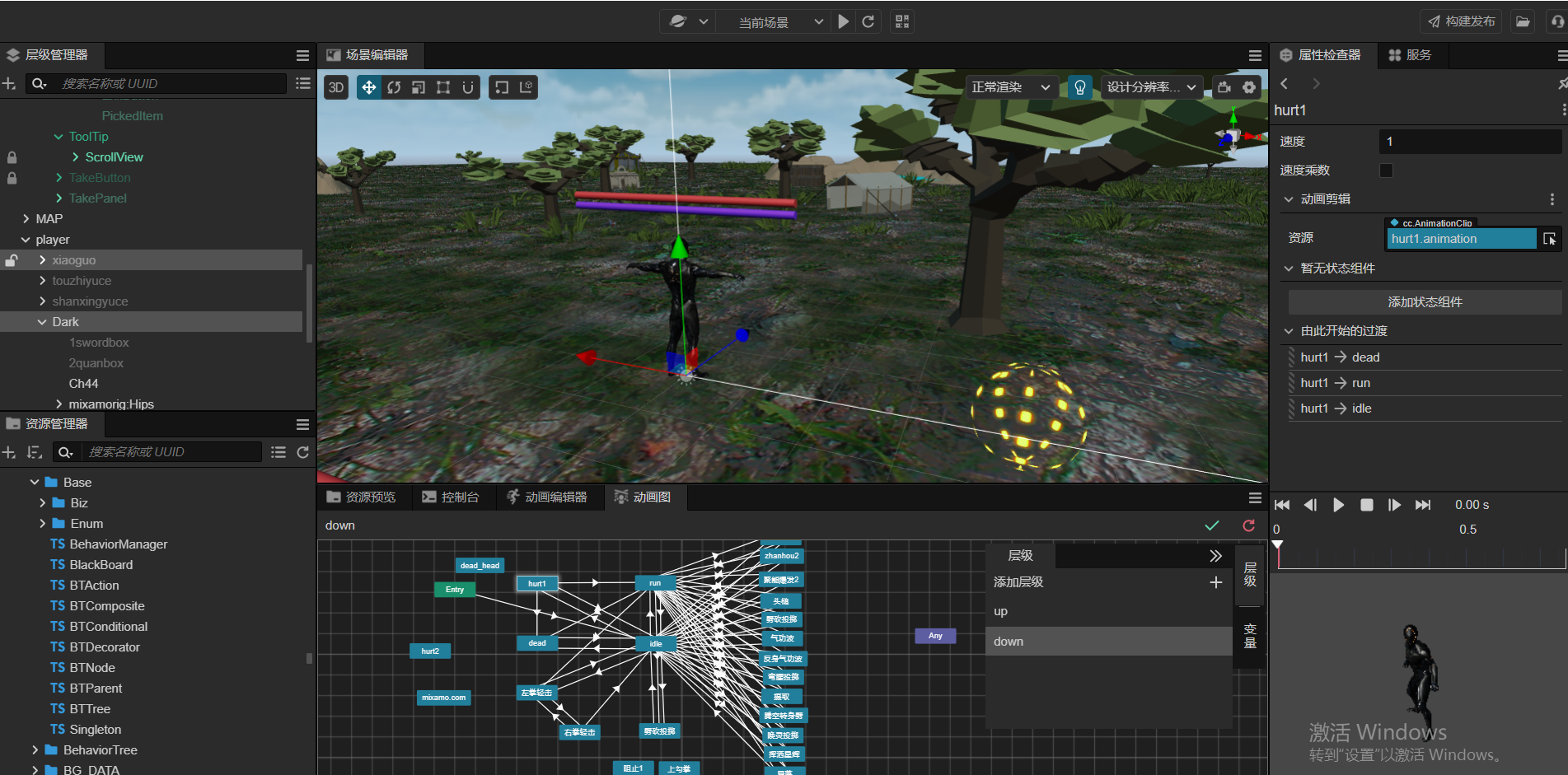The width and height of the screenshot is (1568, 775).
Task: Add a new asset in assets panel
Action: [x=9, y=452]
